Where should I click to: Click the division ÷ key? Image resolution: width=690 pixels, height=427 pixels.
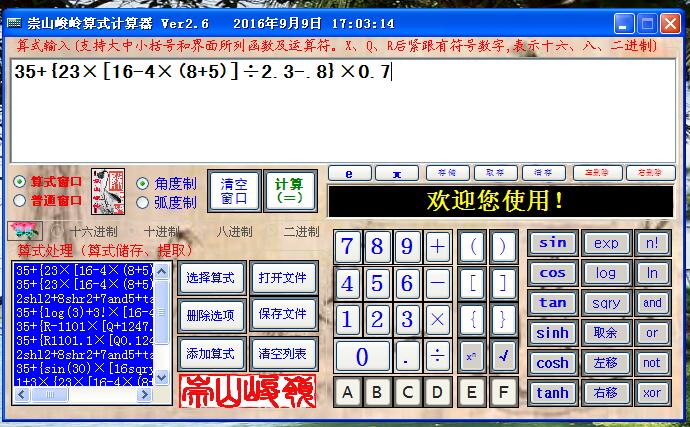point(437,356)
